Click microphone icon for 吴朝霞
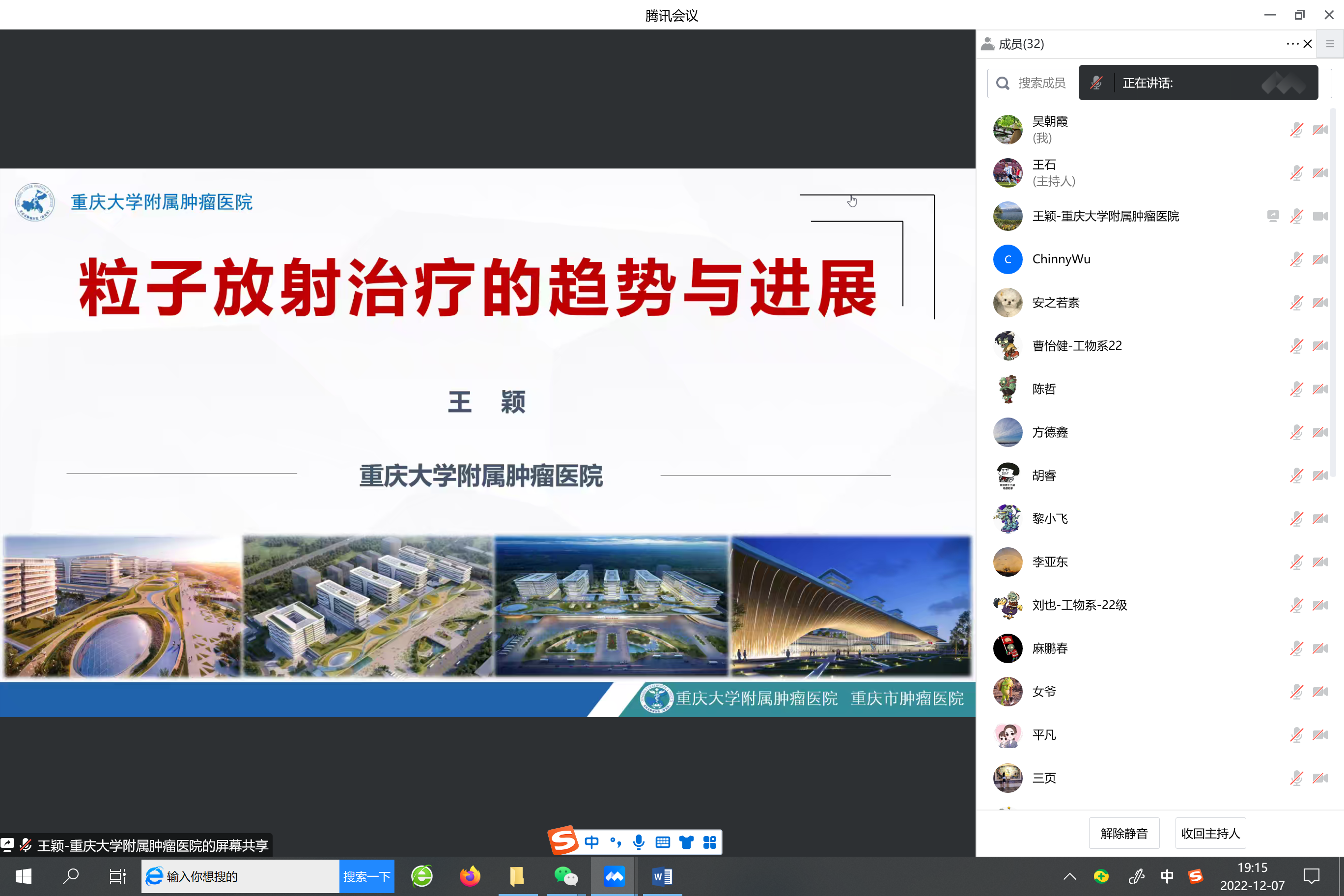This screenshot has width=1344, height=896. point(1296,130)
